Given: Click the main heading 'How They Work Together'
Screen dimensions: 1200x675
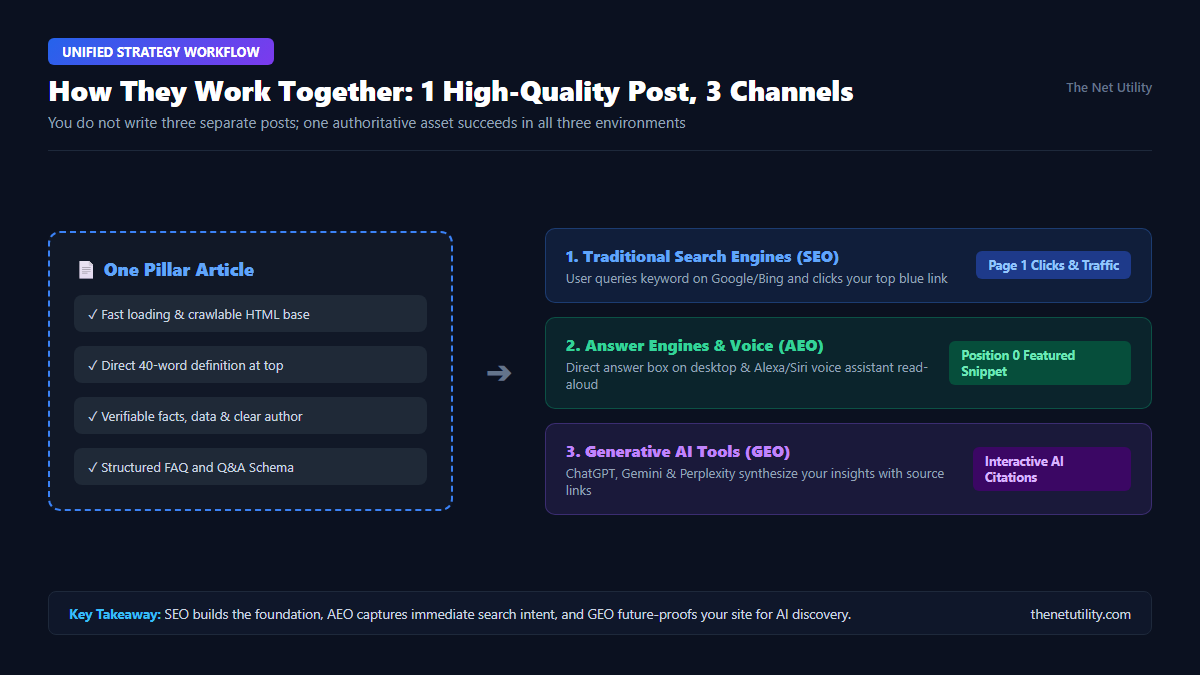Looking at the screenshot, I should click(x=451, y=91).
